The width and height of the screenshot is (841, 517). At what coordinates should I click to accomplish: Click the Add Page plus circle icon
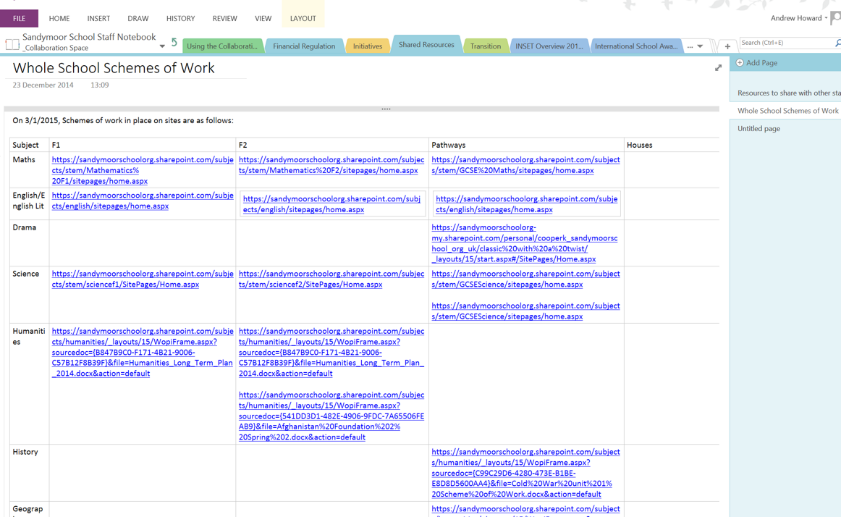click(x=740, y=63)
